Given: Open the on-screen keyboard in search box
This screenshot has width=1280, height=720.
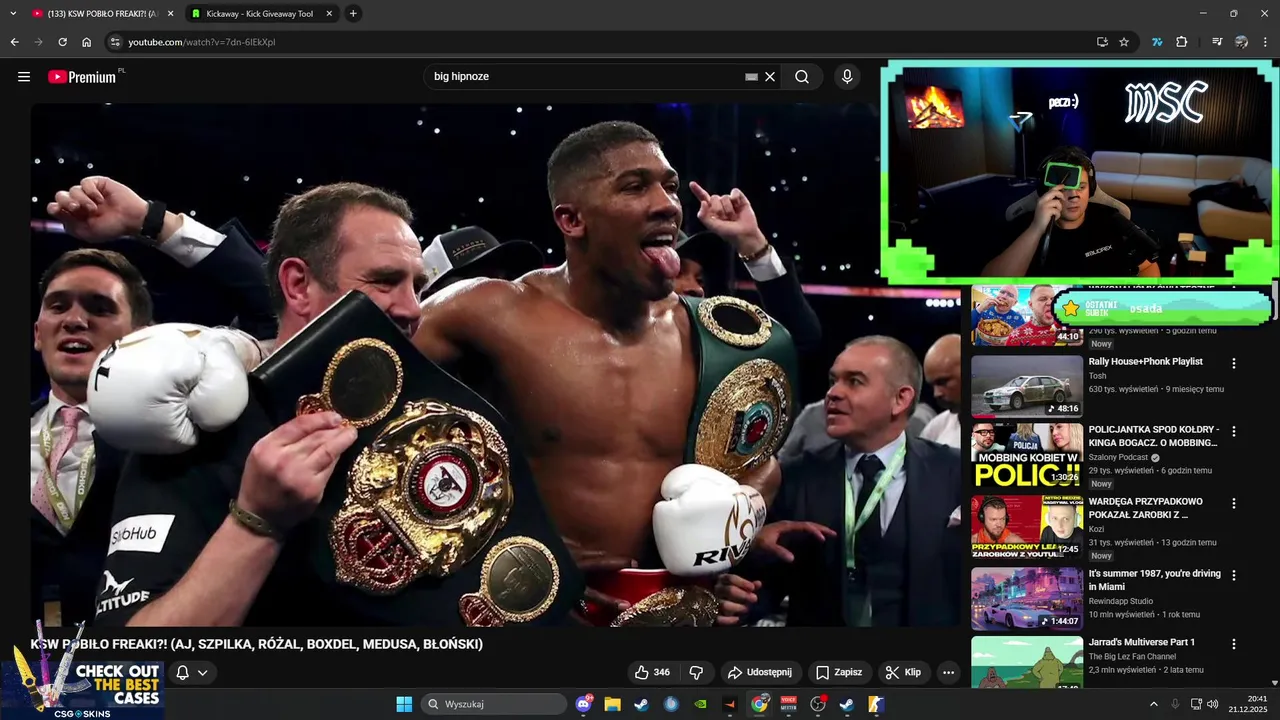Looking at the screenshot, I should coord(751,77).
